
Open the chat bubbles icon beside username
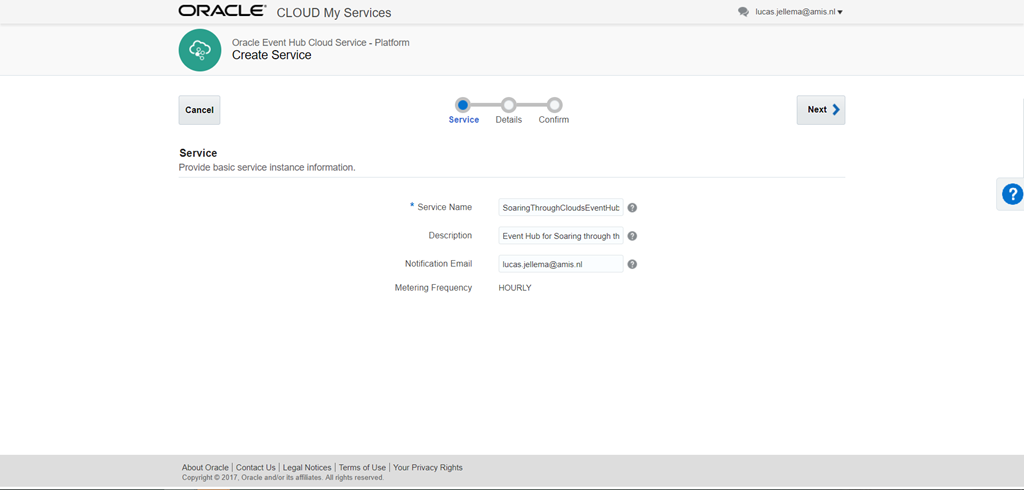[743, 12]
